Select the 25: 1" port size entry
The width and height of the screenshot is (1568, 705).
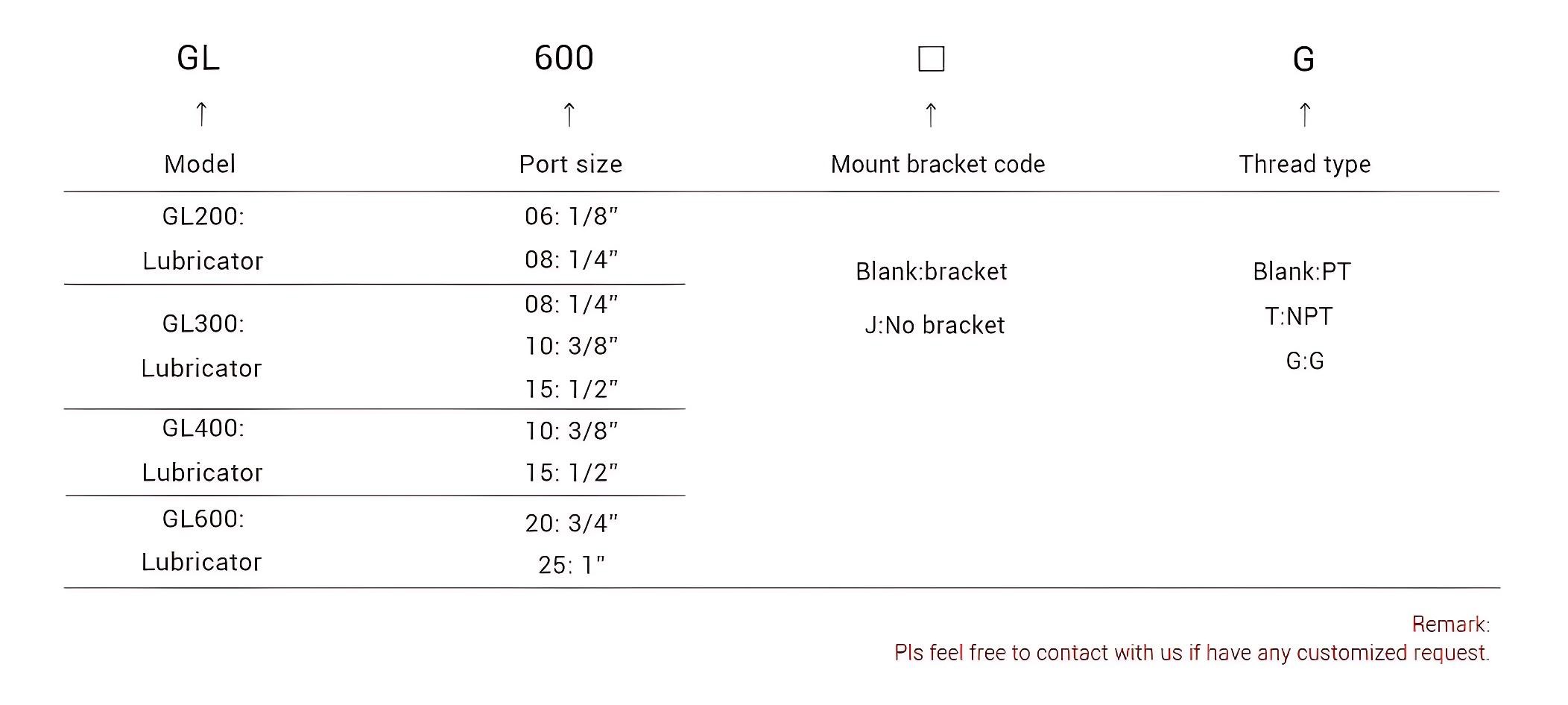tap(572, 565)
